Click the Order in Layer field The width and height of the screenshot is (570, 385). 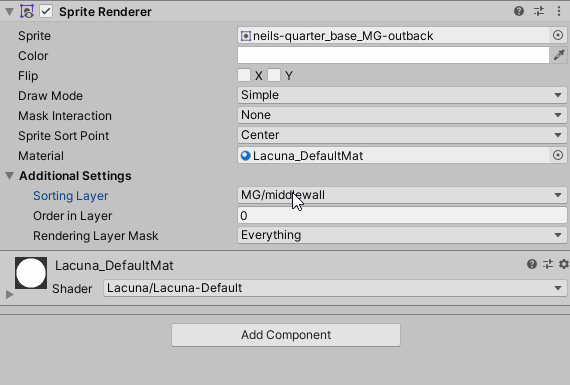(402, 216)
